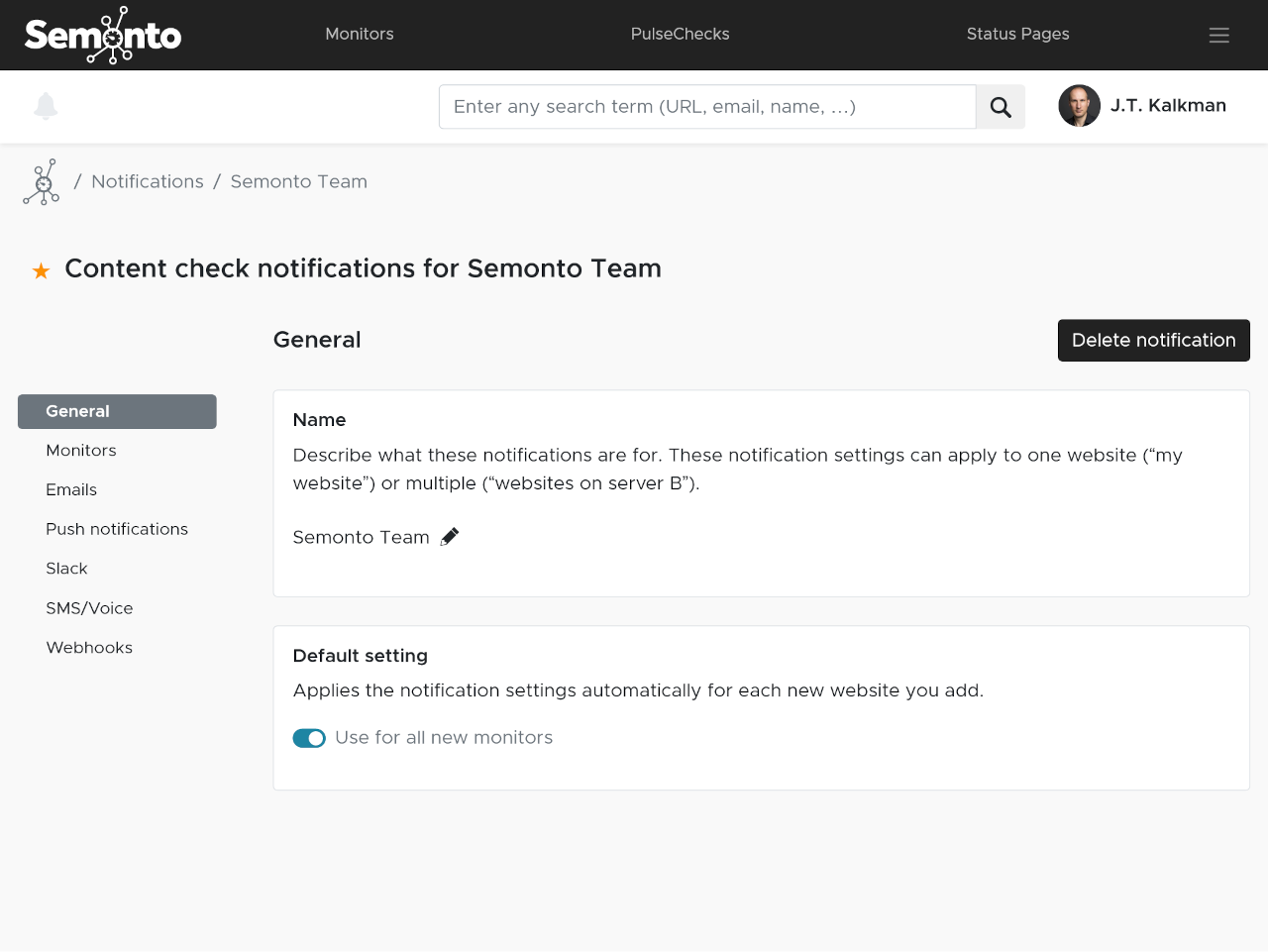Select the Monitors sidebar tab
This screenshot has height=952, width=1268.
tap(81, 451)
